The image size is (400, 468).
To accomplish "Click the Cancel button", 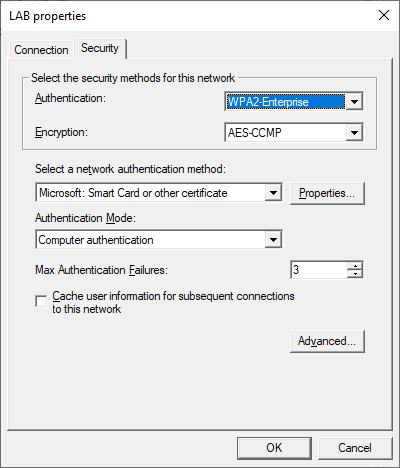I will (355, 448).
